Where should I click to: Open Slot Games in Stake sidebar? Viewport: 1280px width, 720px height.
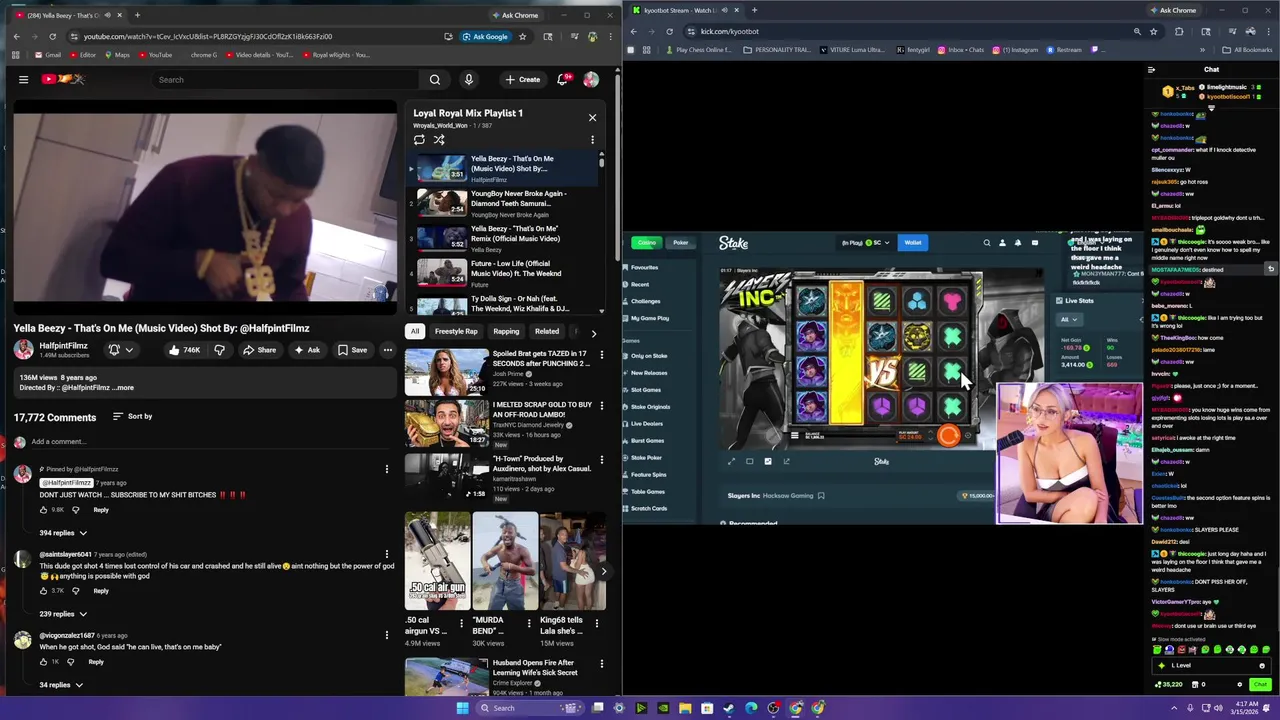click(x=646, y=390)
